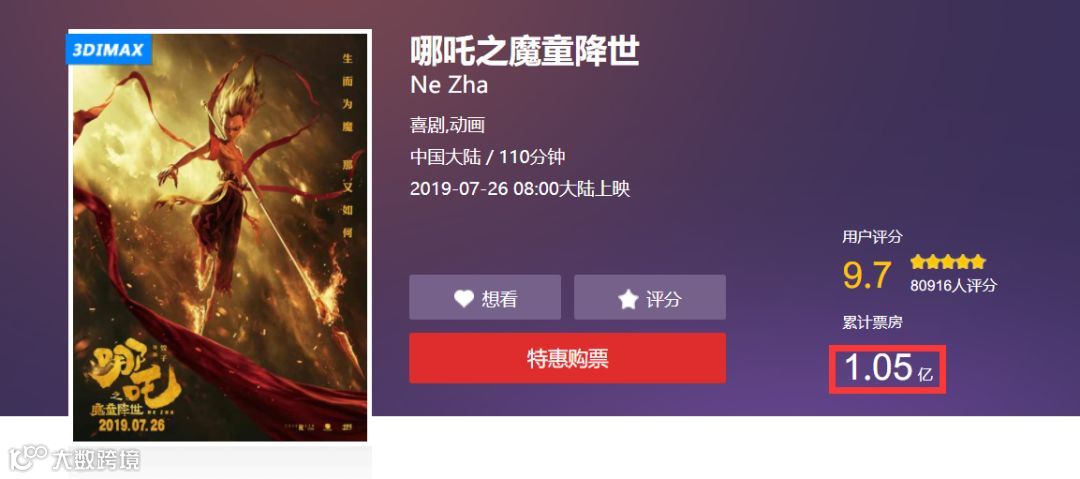Click the star icon in the 评分 button
This screenshot has width=1080, height=479.
[x=627, y=298]
